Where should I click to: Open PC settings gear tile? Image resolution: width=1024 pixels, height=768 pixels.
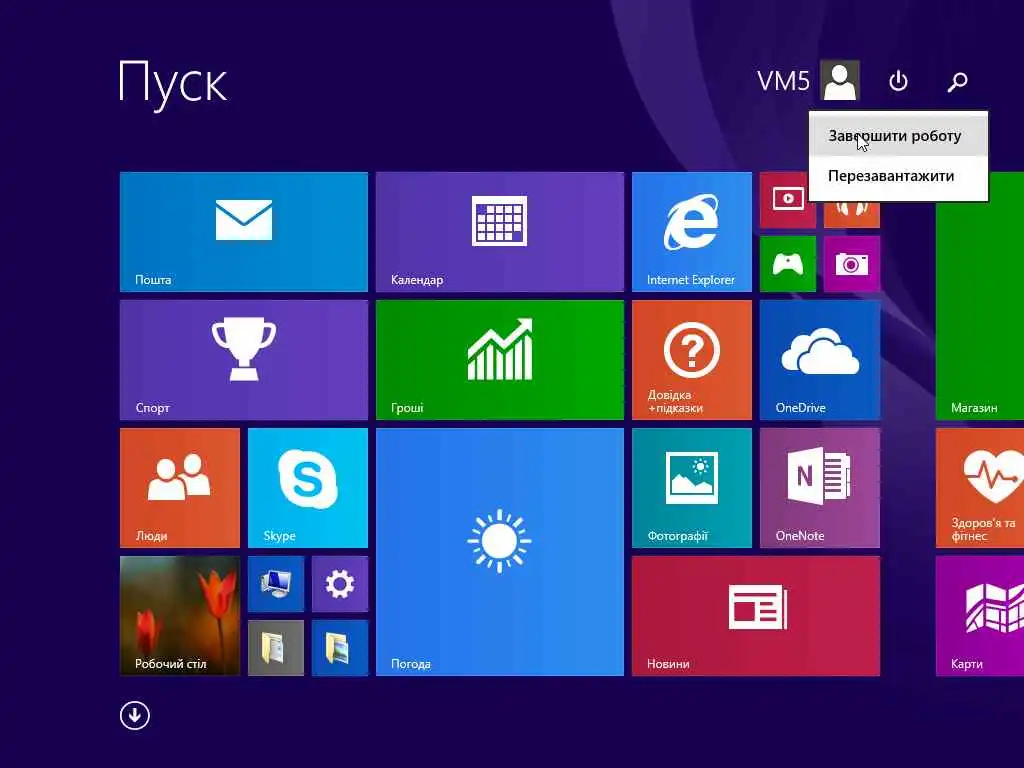point(340,584)
